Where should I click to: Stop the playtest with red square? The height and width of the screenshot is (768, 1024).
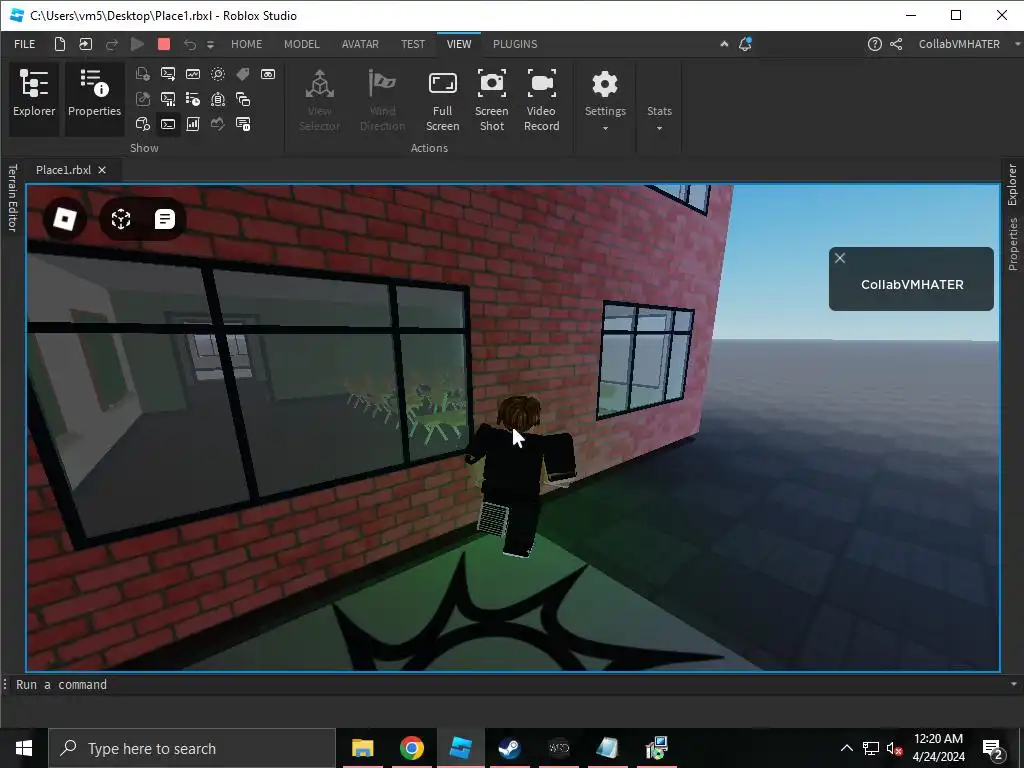point(164,44)
